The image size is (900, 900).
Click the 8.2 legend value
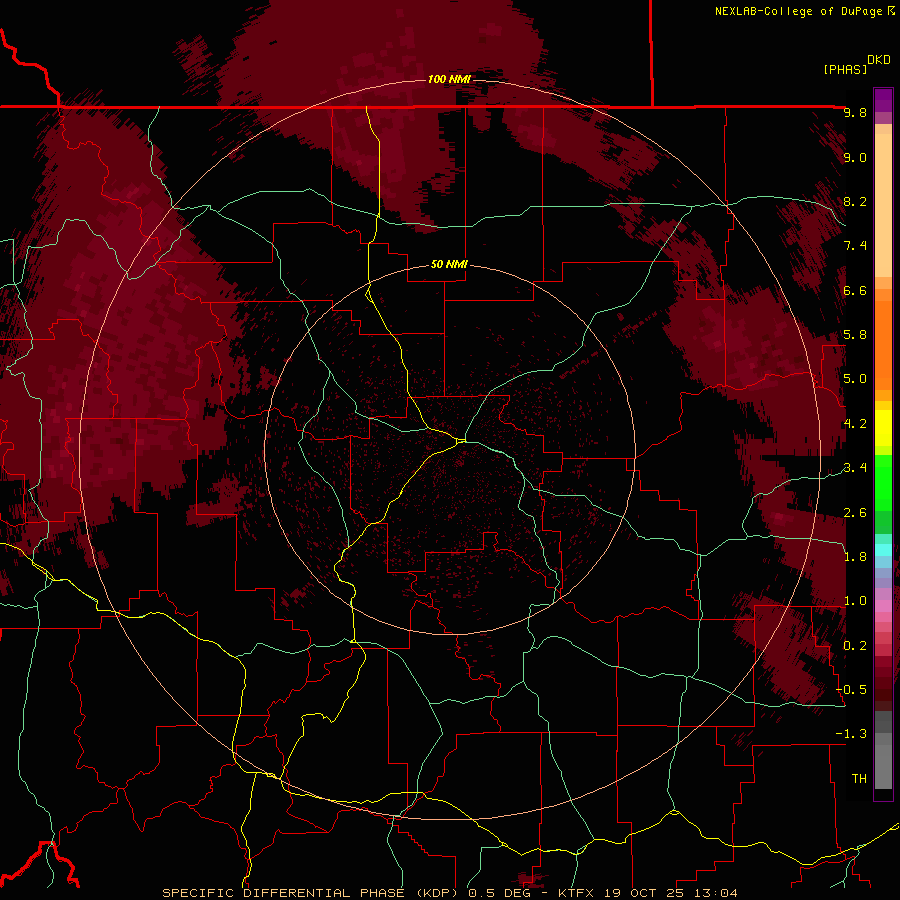click(x=855, y=202)
